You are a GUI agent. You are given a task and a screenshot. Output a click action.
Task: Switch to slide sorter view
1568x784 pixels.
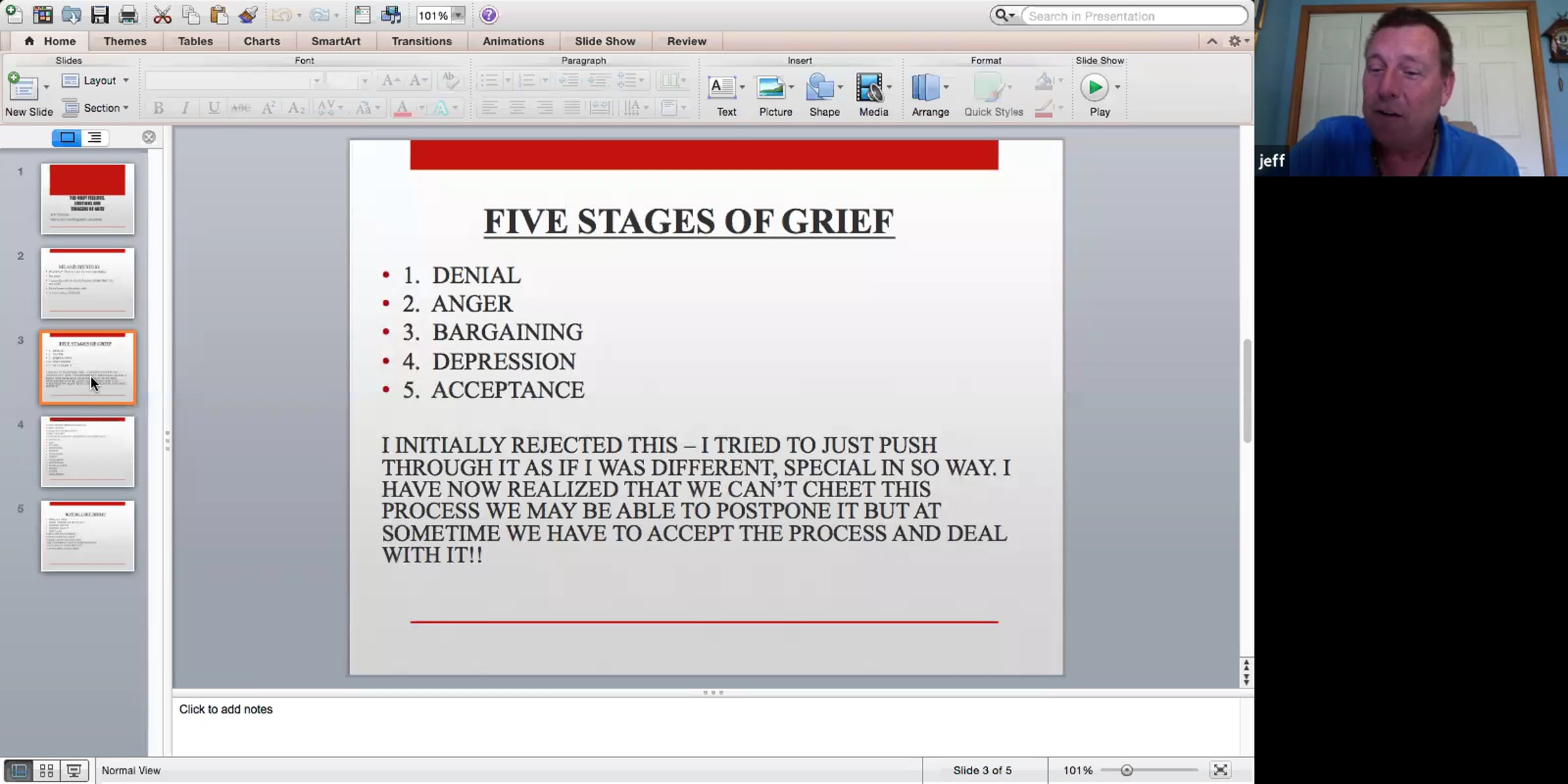tap(46, 771)
